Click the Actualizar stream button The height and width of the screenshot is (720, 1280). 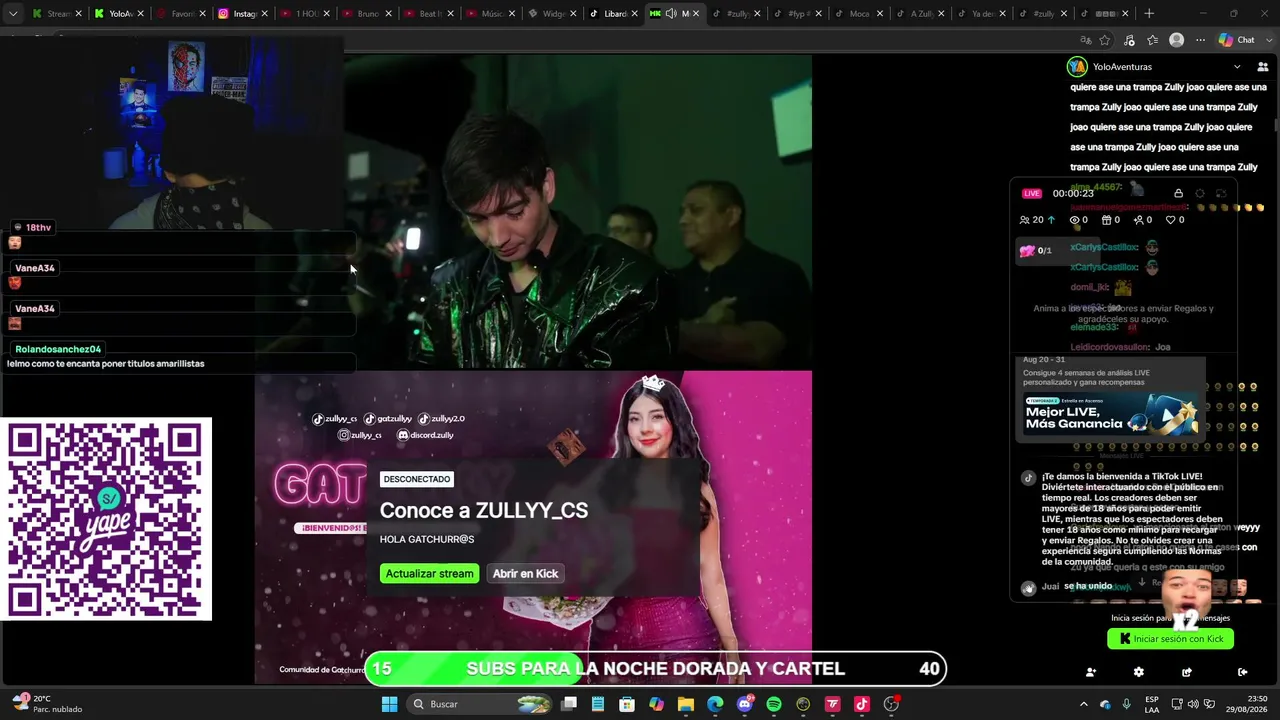[429, 573]
